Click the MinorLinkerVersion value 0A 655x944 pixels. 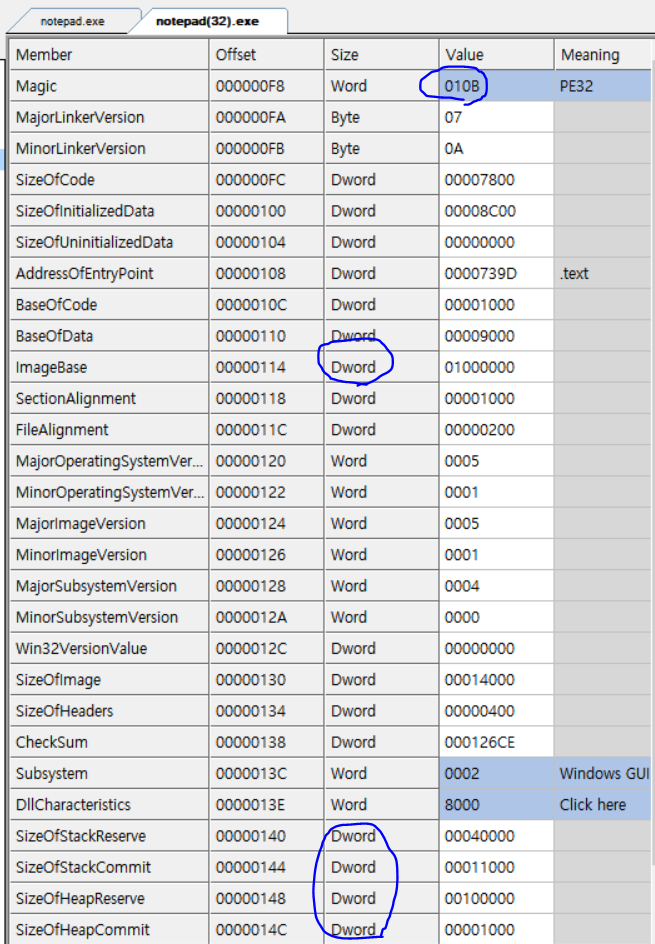[496, 149]
